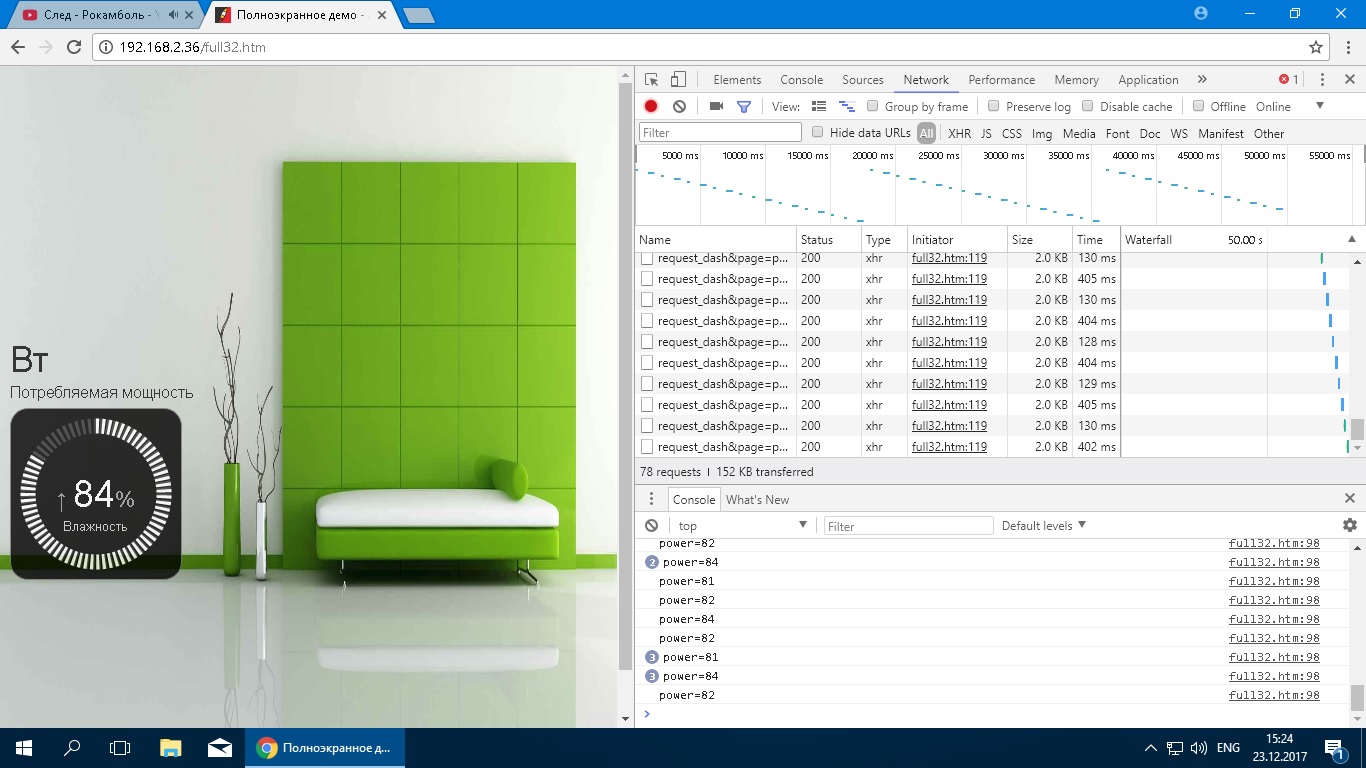
Task: Filter requests by XHR type
Action: (x=959, y=133)
